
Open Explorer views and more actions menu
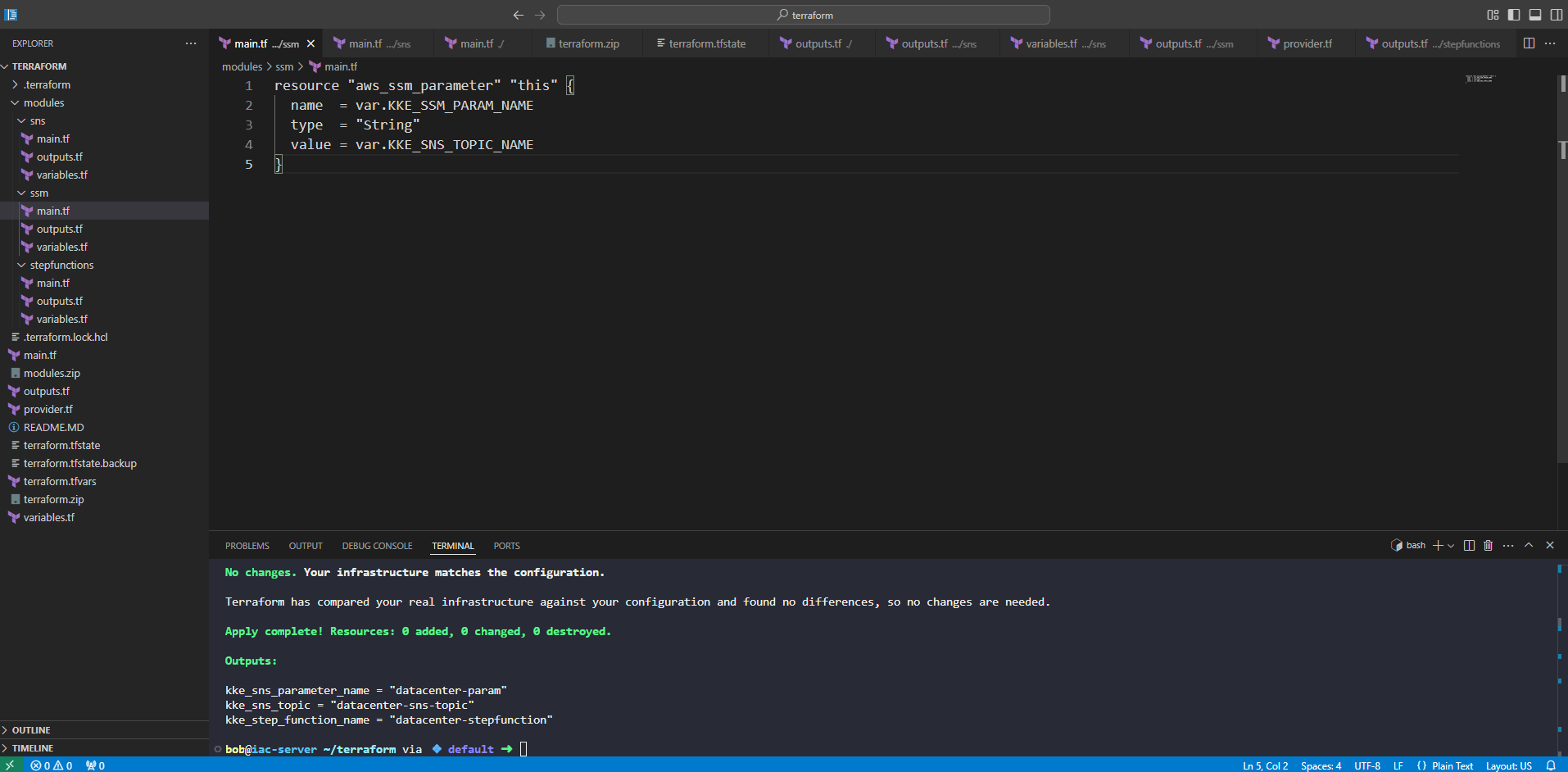click(191, 43)
